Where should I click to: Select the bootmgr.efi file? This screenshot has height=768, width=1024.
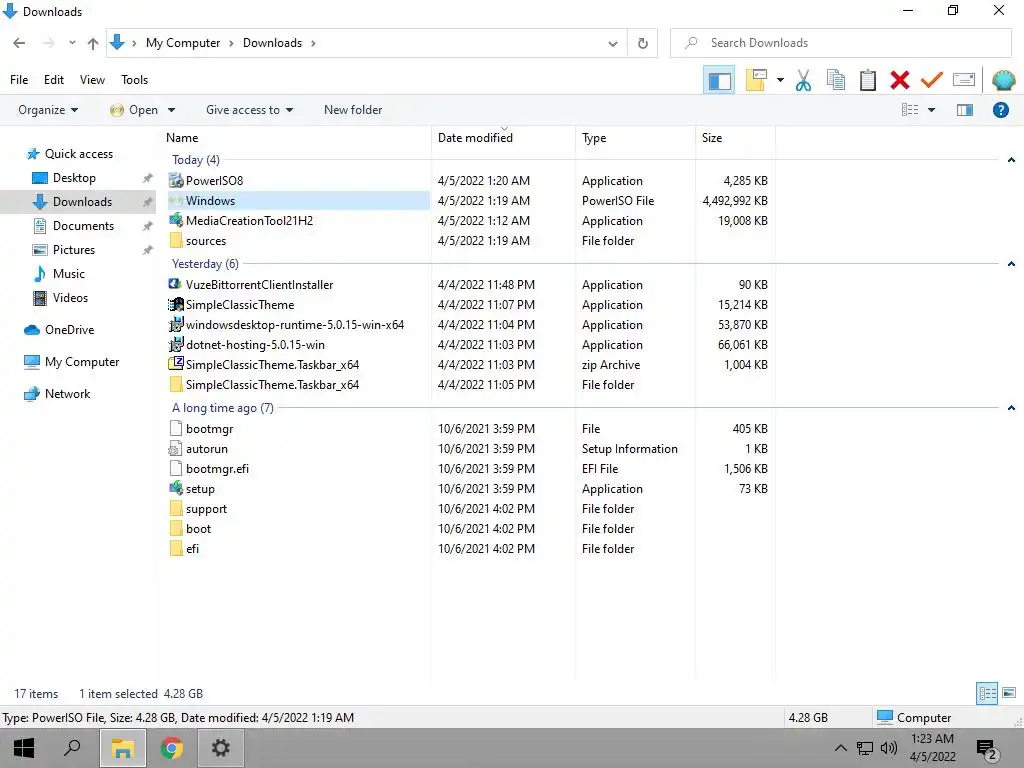217,469
